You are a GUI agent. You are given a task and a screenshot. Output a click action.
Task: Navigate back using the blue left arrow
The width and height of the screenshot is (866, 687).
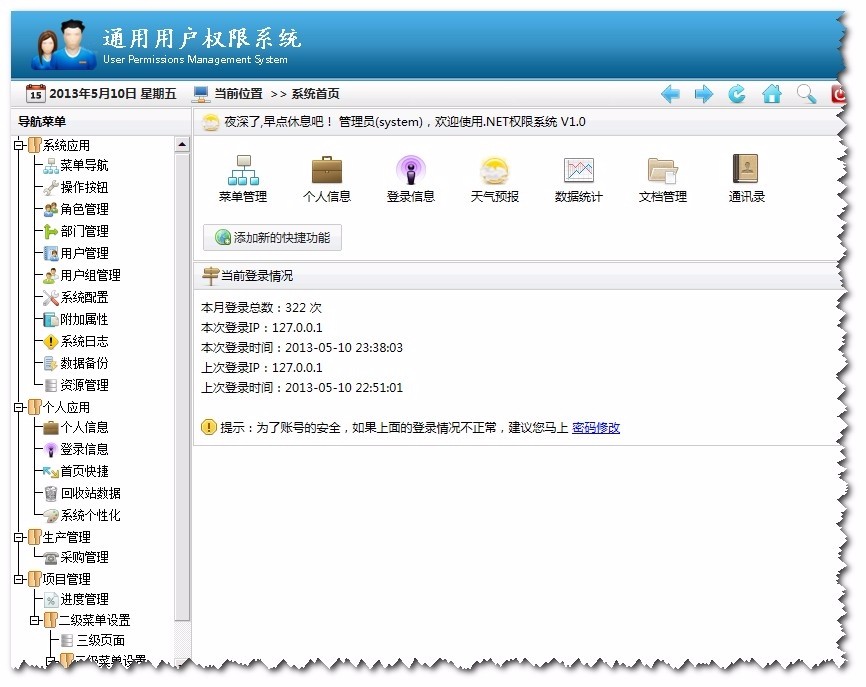coord(670,93)
